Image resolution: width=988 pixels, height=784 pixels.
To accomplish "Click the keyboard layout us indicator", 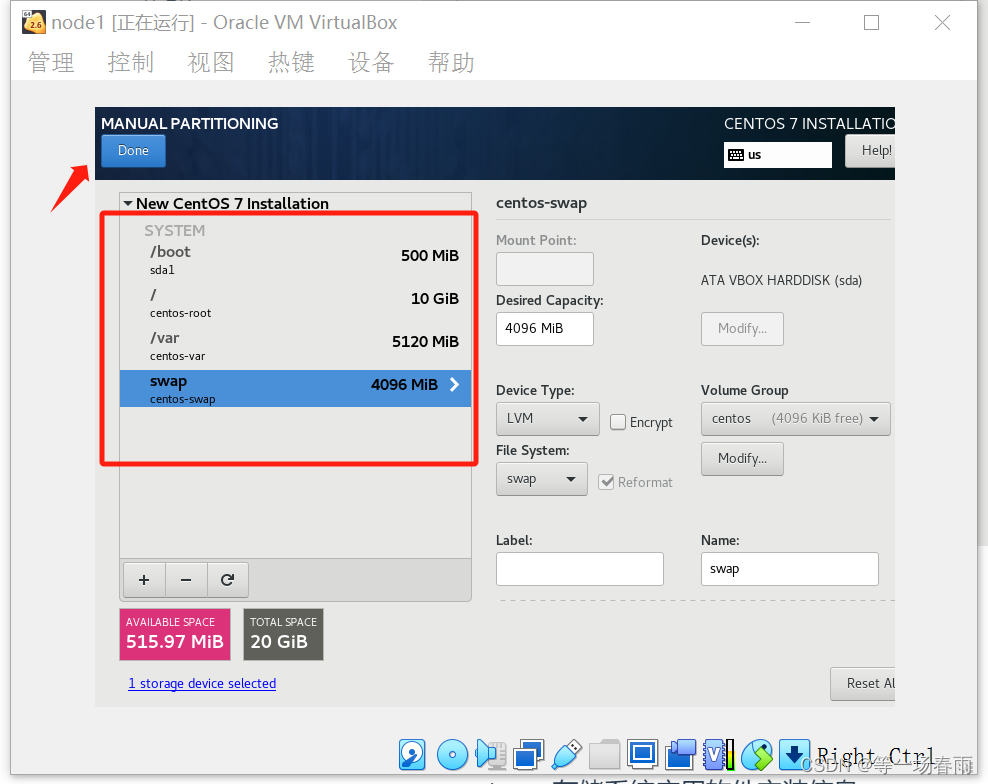I will click(778, 154).
